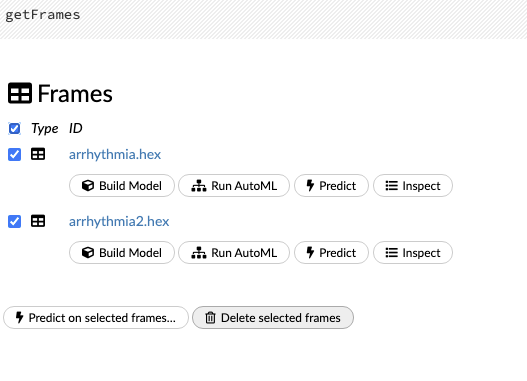Click the lightning icon in Predict on selected frames
527x381 pixels.
pyautogui.click(x=19, y=318)
